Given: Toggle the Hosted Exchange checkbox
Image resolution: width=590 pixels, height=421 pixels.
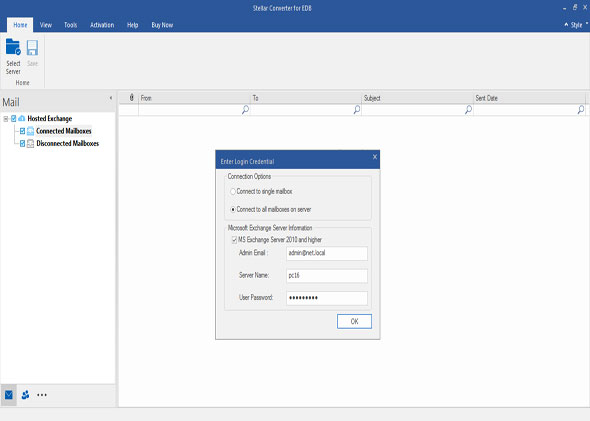Looking at the screenshot, I should pyautogui.click(x=14, y=119).
